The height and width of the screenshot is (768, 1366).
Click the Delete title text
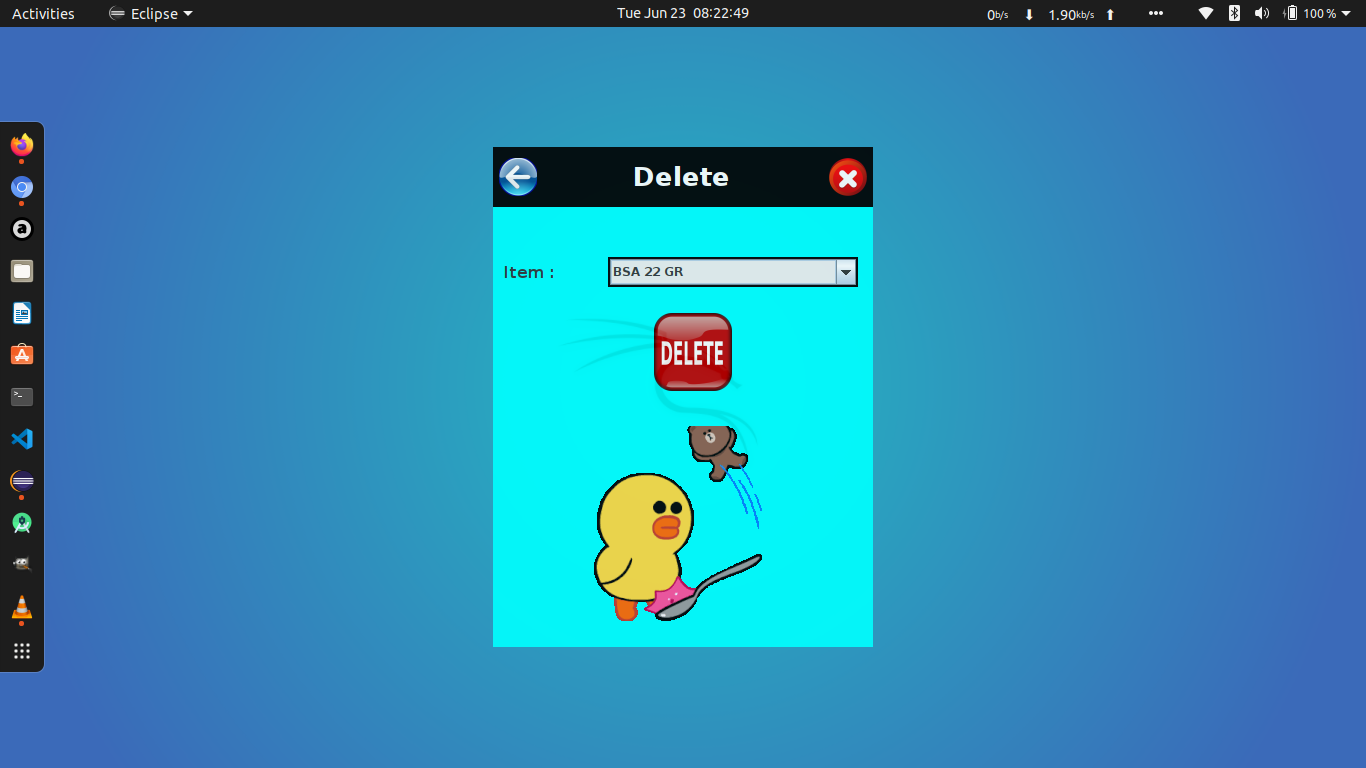click(x=681, y=177)
